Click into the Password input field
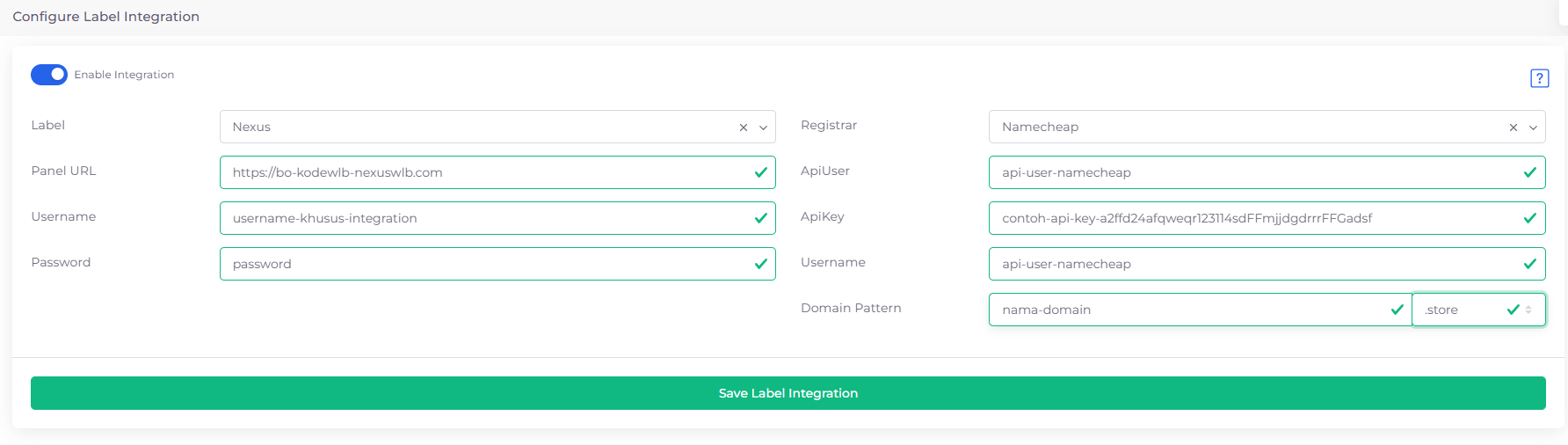Image resolution: width=1568 pixels, height=445 pixels. 483,264
